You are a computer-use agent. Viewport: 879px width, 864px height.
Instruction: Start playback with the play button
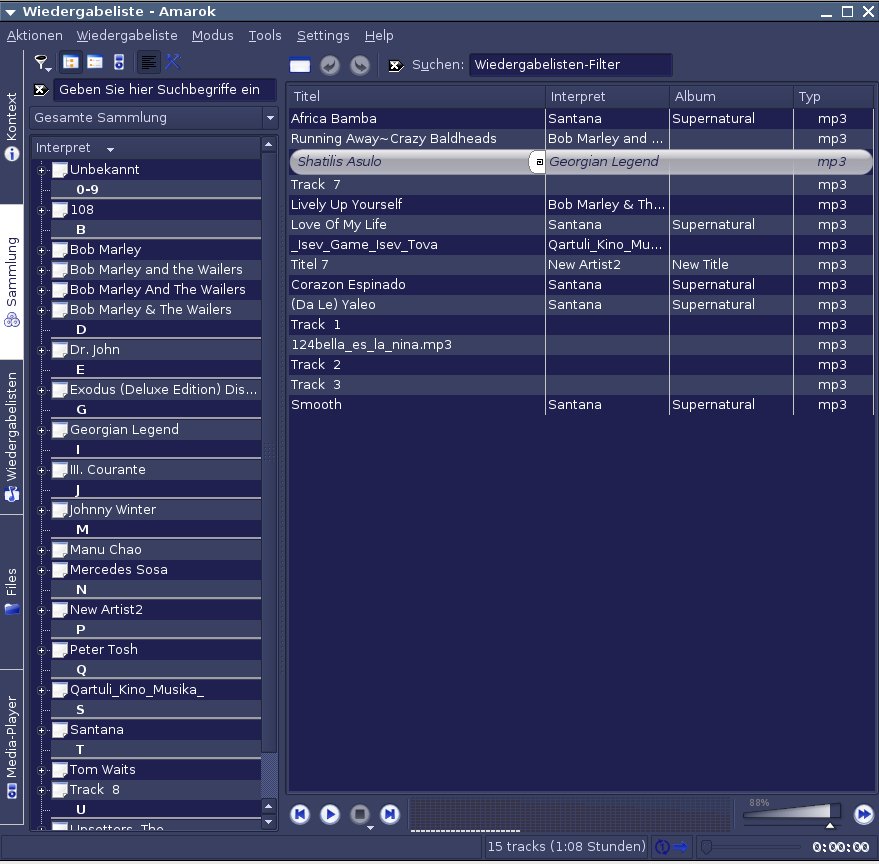coord(330,814)
